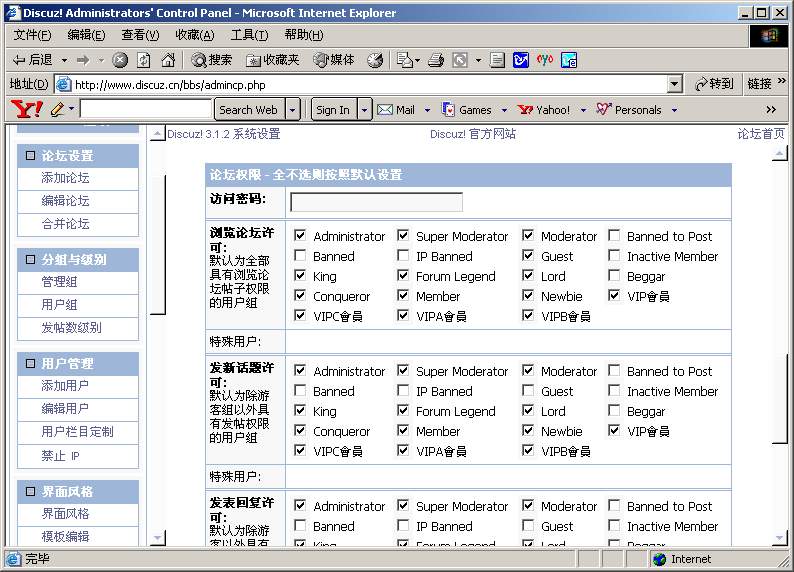794x572 pixels.
Task: Open the address bar dropdown arrow
Action: tap(674, 84)
